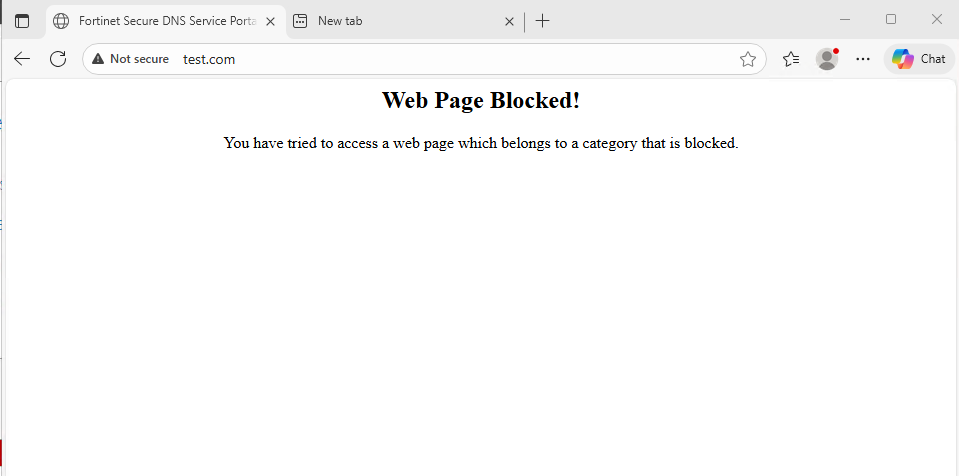Maximize the browser window
Viewport: 959px width, 476px height.
[x=890, y=20]
